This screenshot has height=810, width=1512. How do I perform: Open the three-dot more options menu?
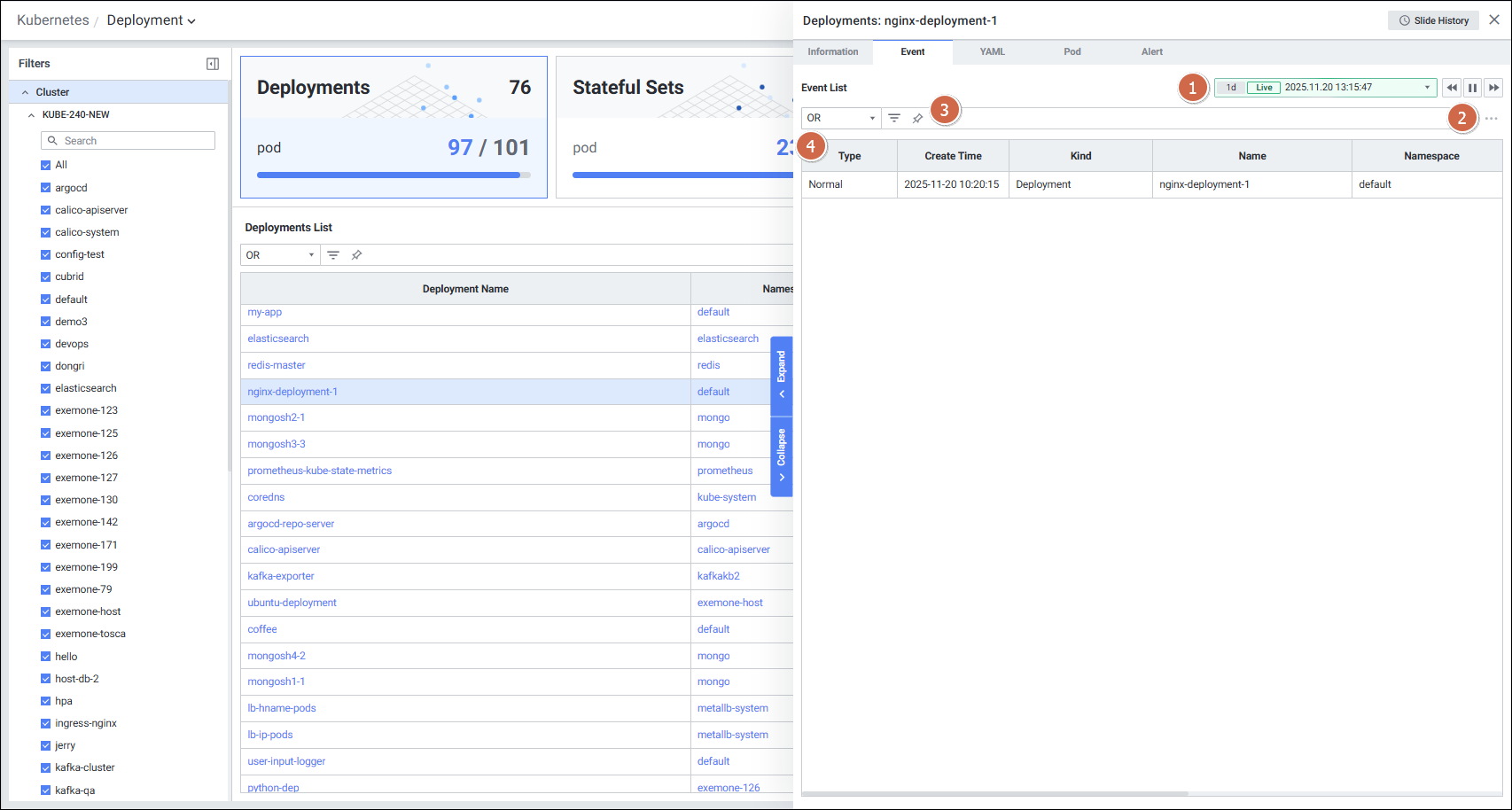click(x=1492, y=119)
